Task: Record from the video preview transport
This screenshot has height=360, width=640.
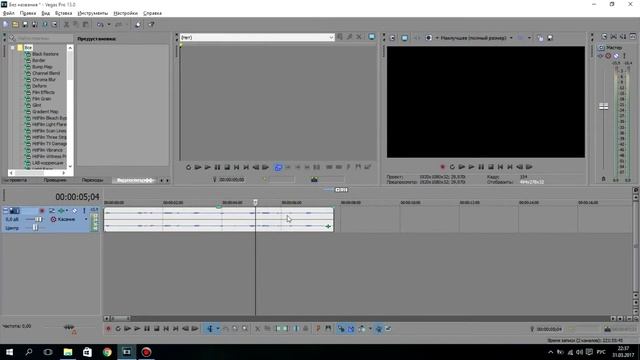Action: pyautogui.click(x=442, y=167)
